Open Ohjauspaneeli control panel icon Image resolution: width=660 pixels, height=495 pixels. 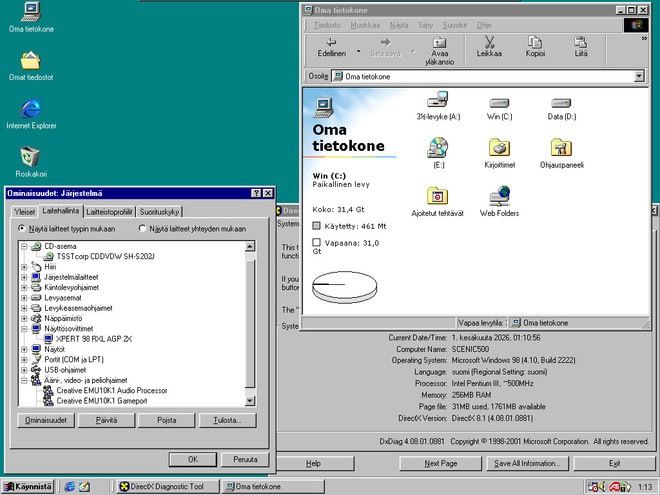pos(561,153)
